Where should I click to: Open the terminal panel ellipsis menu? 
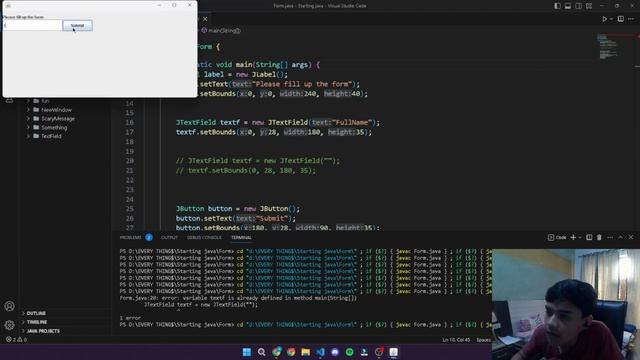(610, 237)
